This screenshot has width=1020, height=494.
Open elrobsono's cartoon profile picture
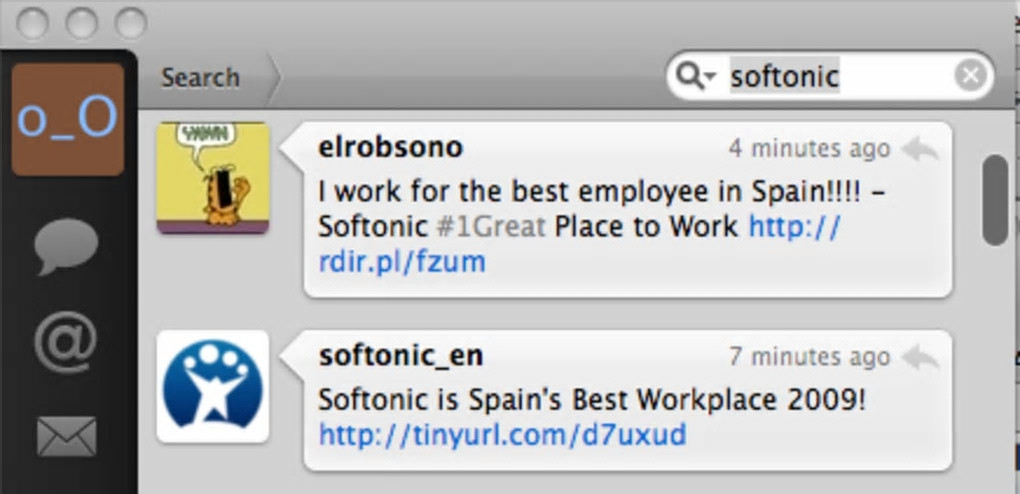click(213, 178)
